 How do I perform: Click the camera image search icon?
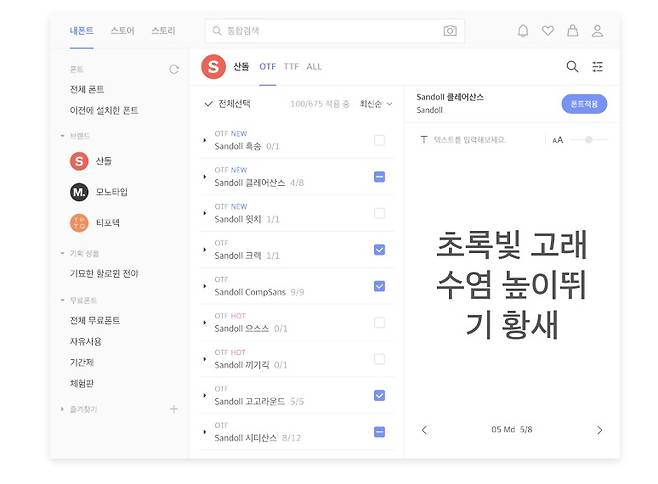pos(450,31)
